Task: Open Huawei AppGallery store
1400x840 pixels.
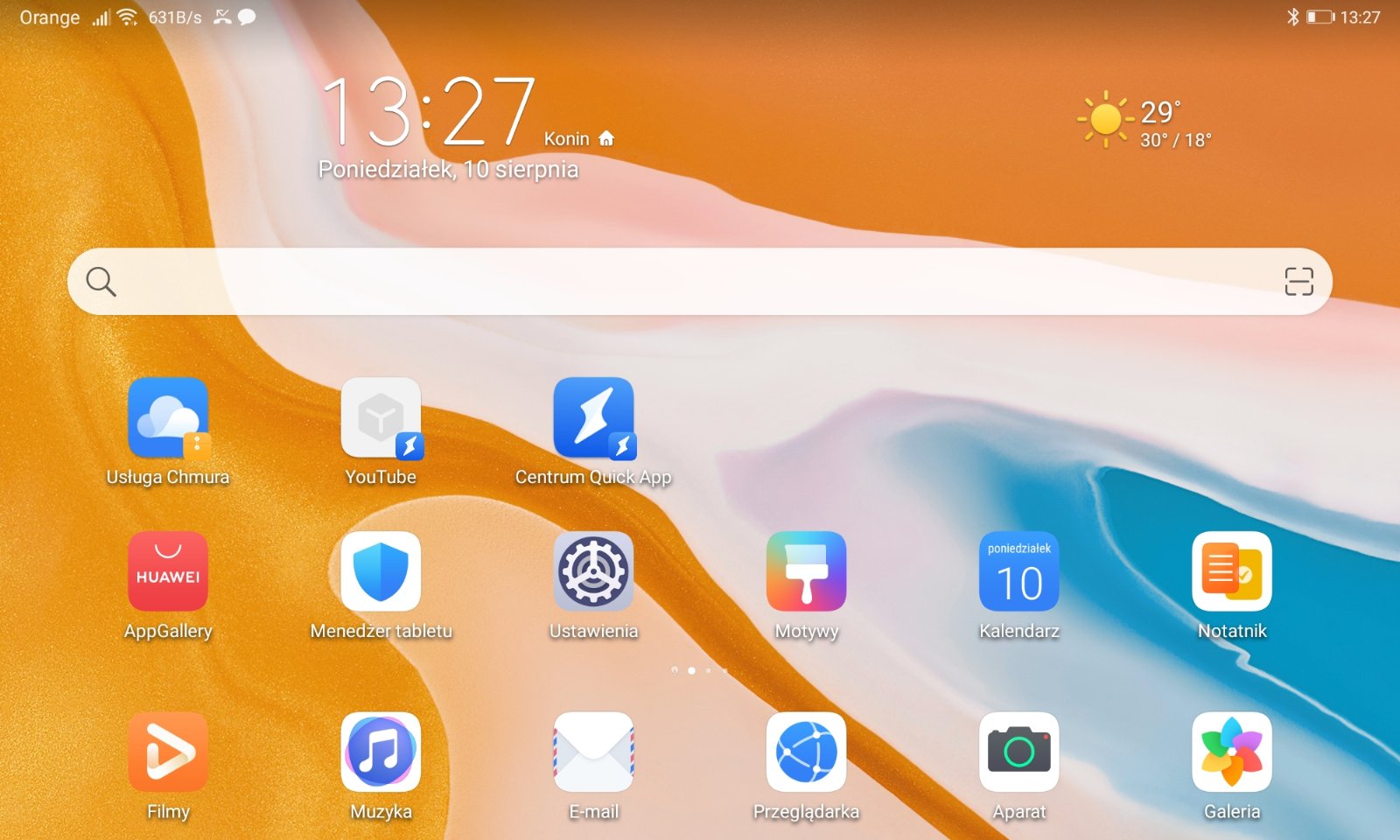Action: point(168,571)
